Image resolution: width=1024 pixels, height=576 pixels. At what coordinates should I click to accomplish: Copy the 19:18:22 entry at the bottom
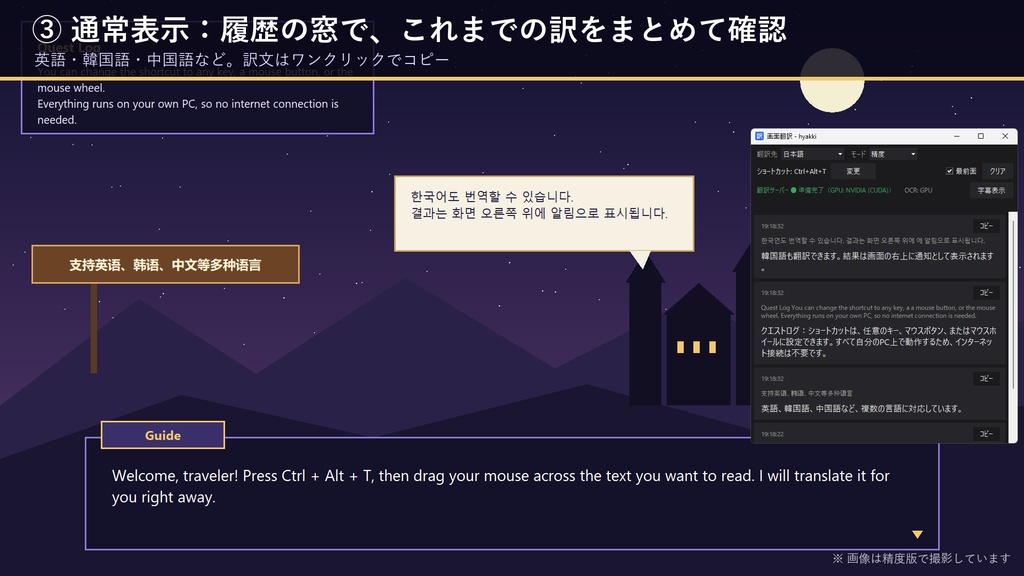click(986, 434)
